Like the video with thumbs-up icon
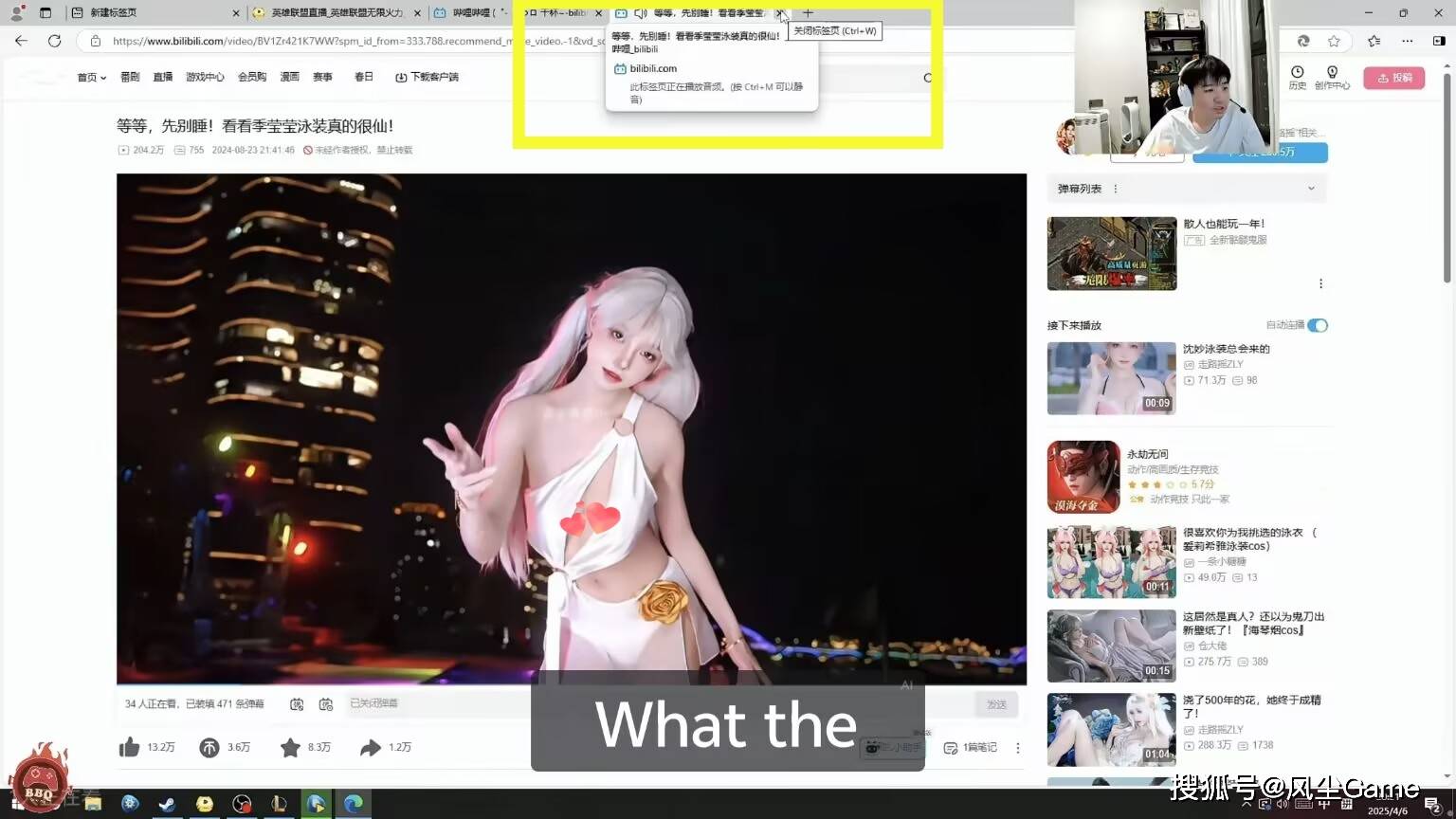 pos(130,747)
